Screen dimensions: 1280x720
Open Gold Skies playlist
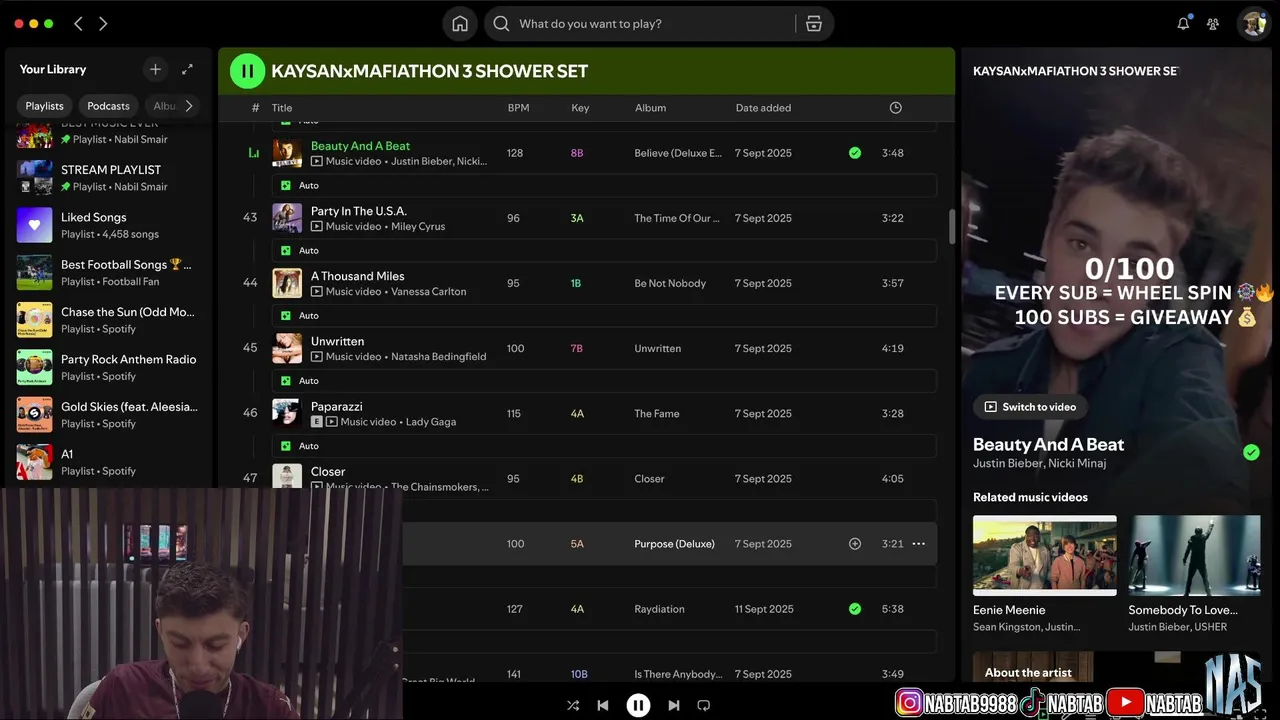[x=107, y=415]
